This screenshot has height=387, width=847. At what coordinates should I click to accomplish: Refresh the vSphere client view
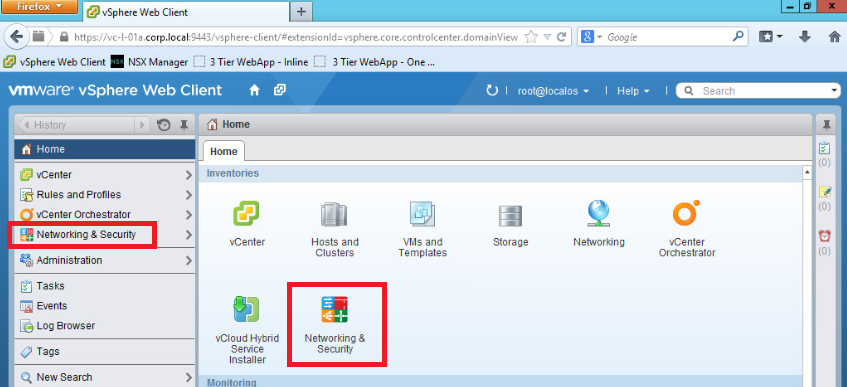click(492, 90)
